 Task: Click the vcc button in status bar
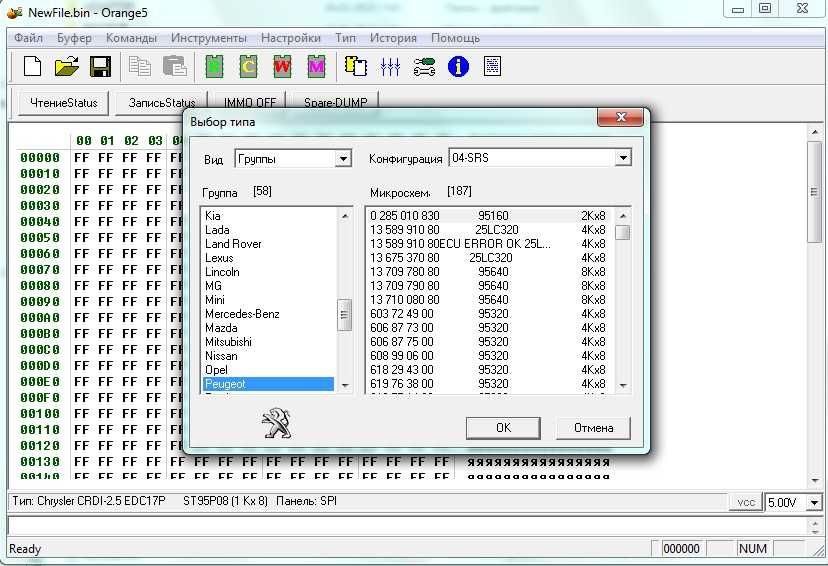point(746,502)
